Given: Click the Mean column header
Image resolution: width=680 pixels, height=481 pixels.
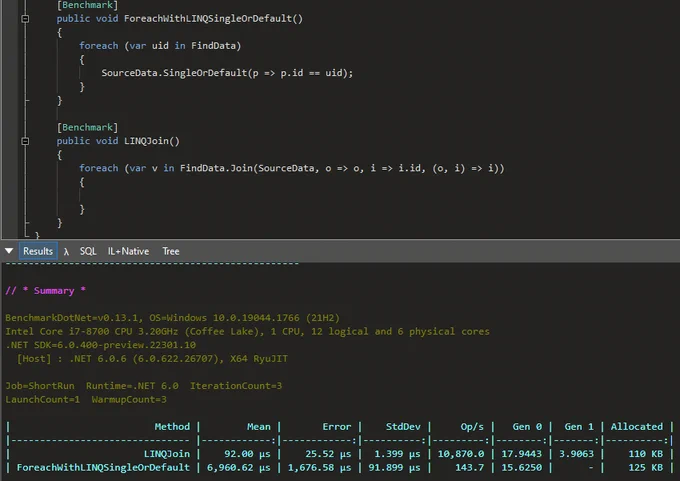Looking at the screenshot, I should click(259, 427).
